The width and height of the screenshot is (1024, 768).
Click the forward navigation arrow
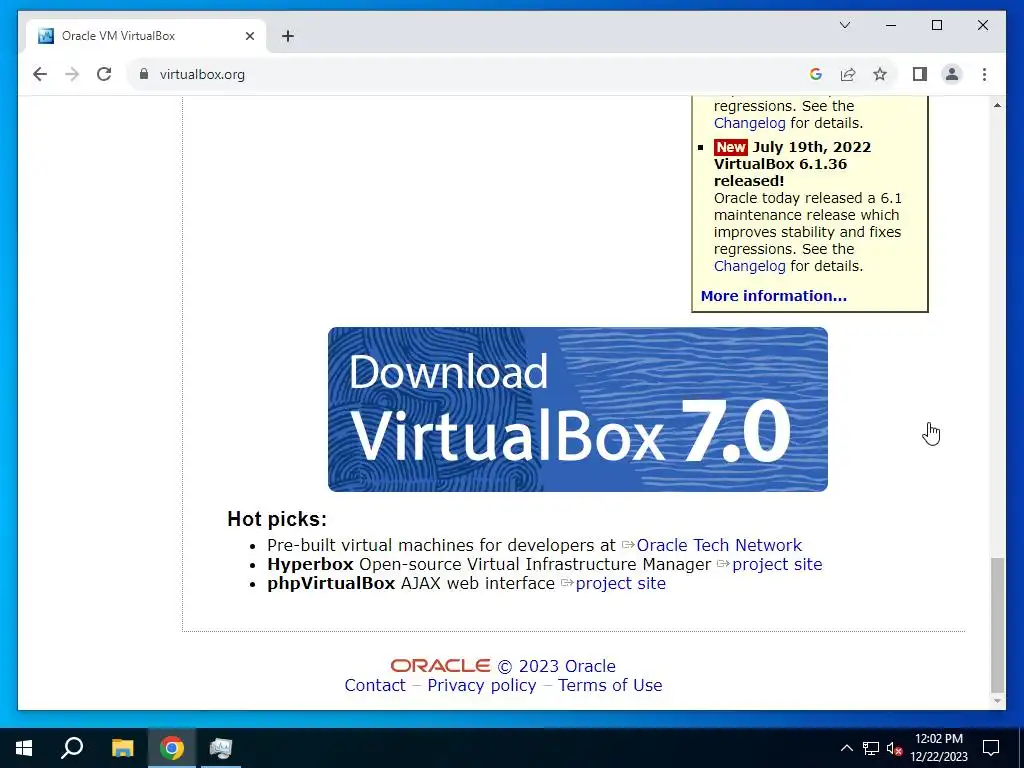coord(72,74)
